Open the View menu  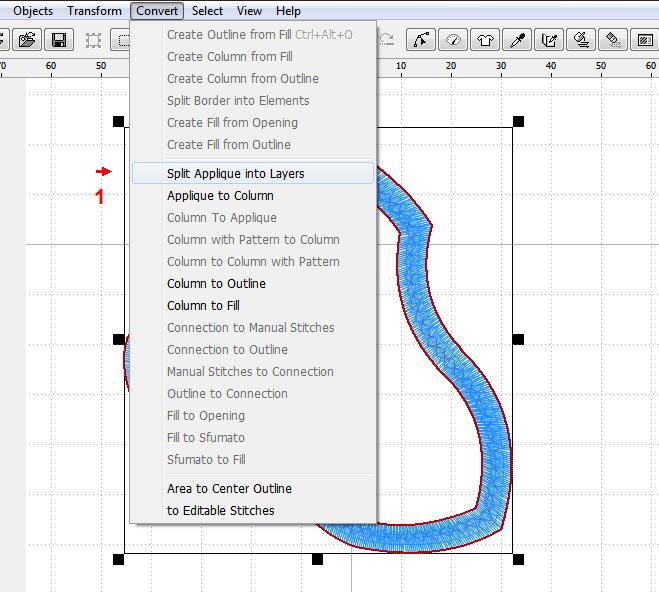tap(249, 11)
